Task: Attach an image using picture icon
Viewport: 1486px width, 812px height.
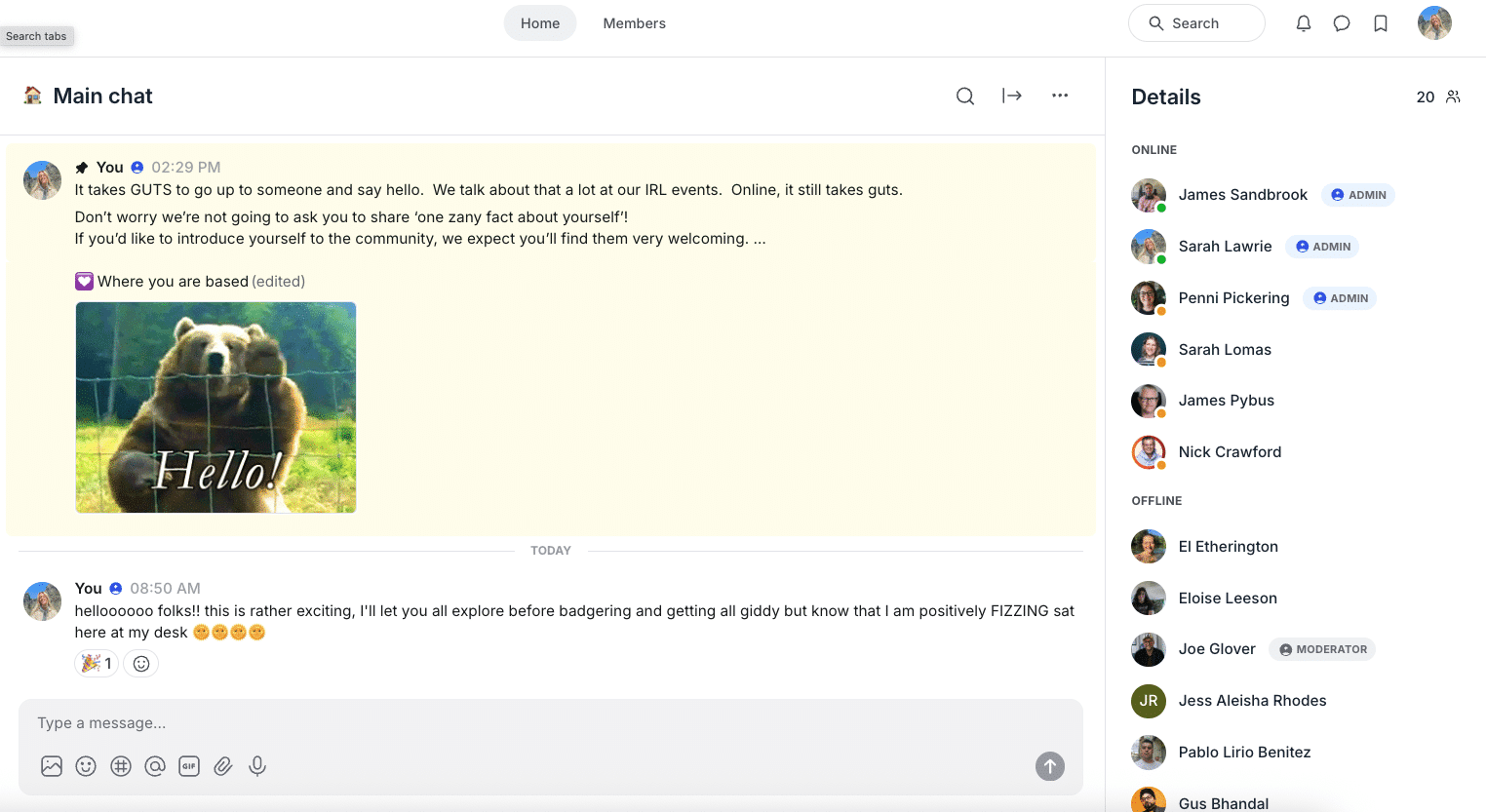Action: [x=52, y=766]
